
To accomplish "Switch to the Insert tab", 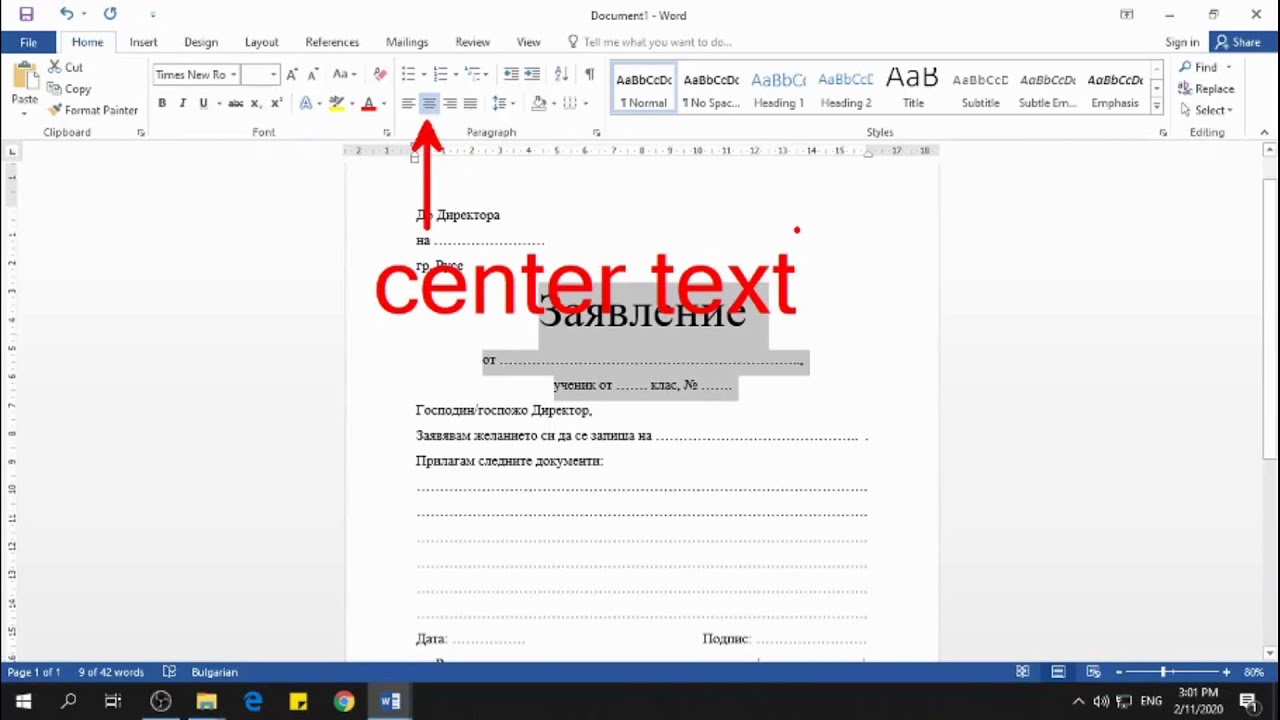I will tap(143, 42).
